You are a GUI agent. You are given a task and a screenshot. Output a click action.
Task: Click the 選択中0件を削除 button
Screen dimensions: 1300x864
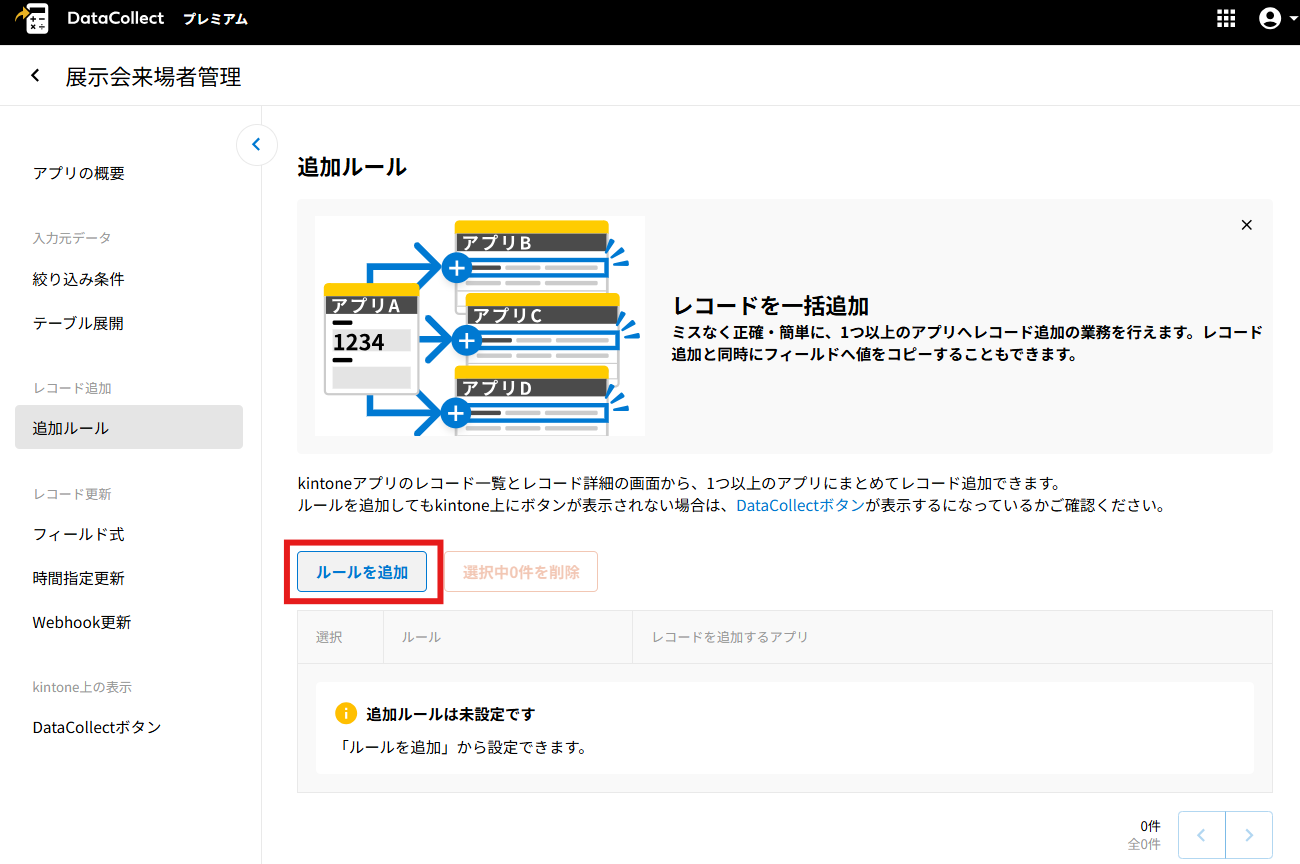click(x=521, y=572)
